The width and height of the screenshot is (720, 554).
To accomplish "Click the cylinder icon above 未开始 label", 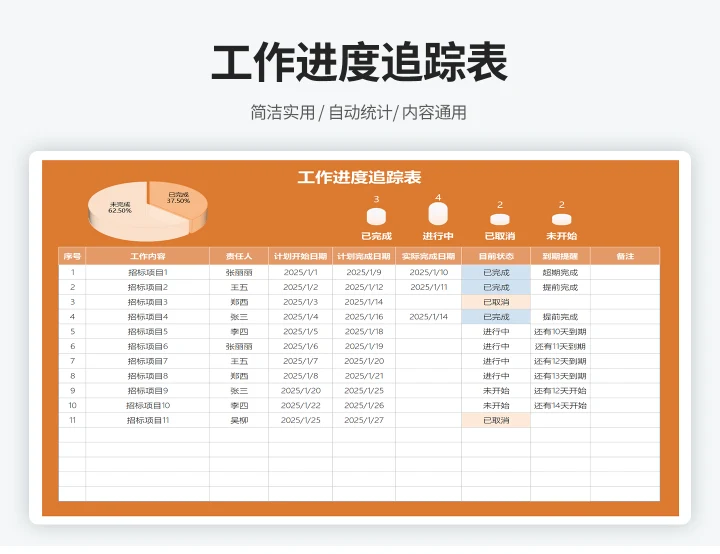I will [562, 219].
